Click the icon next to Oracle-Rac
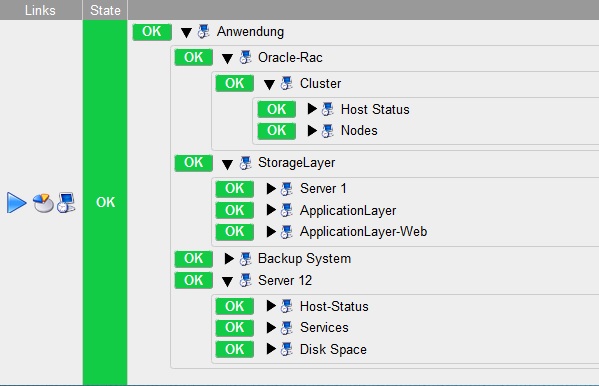 click(x=246, y=57)
